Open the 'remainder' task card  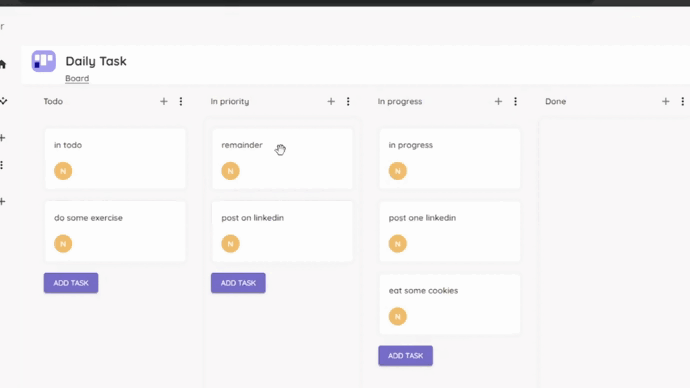point(282,159)
